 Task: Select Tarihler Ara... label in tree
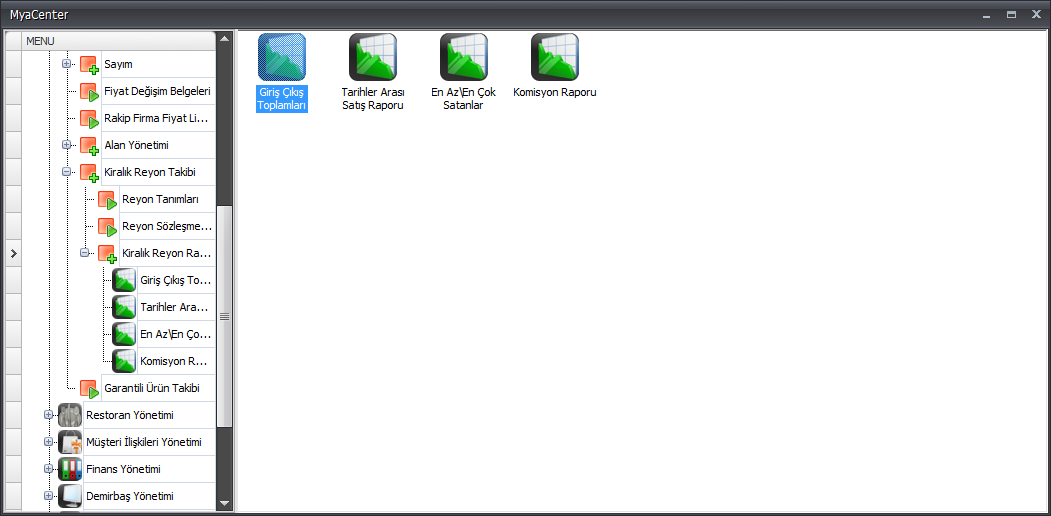tap(174, 307)
